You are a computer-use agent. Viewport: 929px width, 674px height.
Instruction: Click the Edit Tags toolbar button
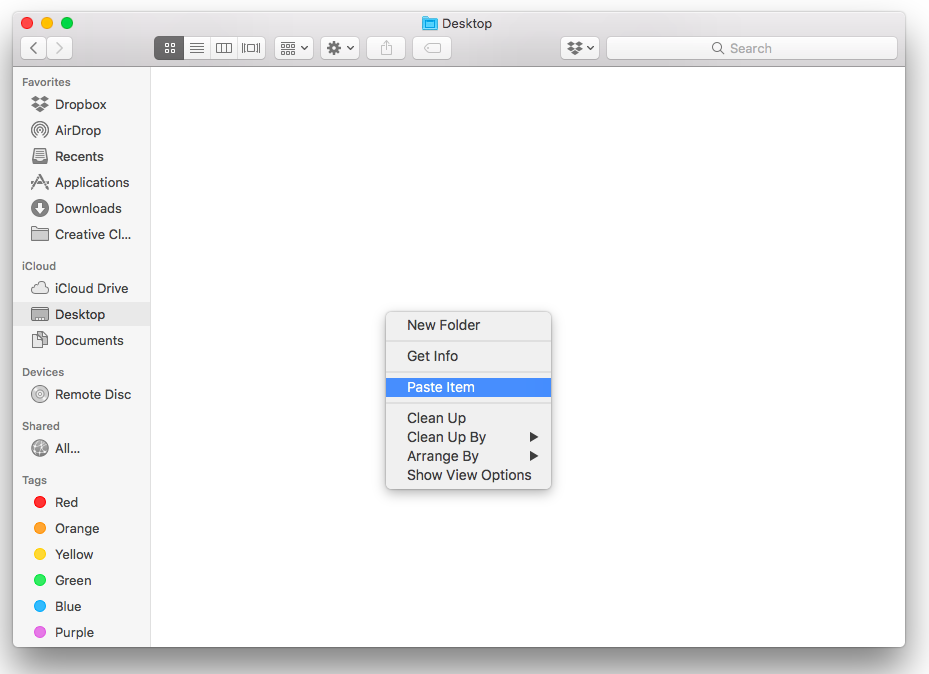coord(433,48)
